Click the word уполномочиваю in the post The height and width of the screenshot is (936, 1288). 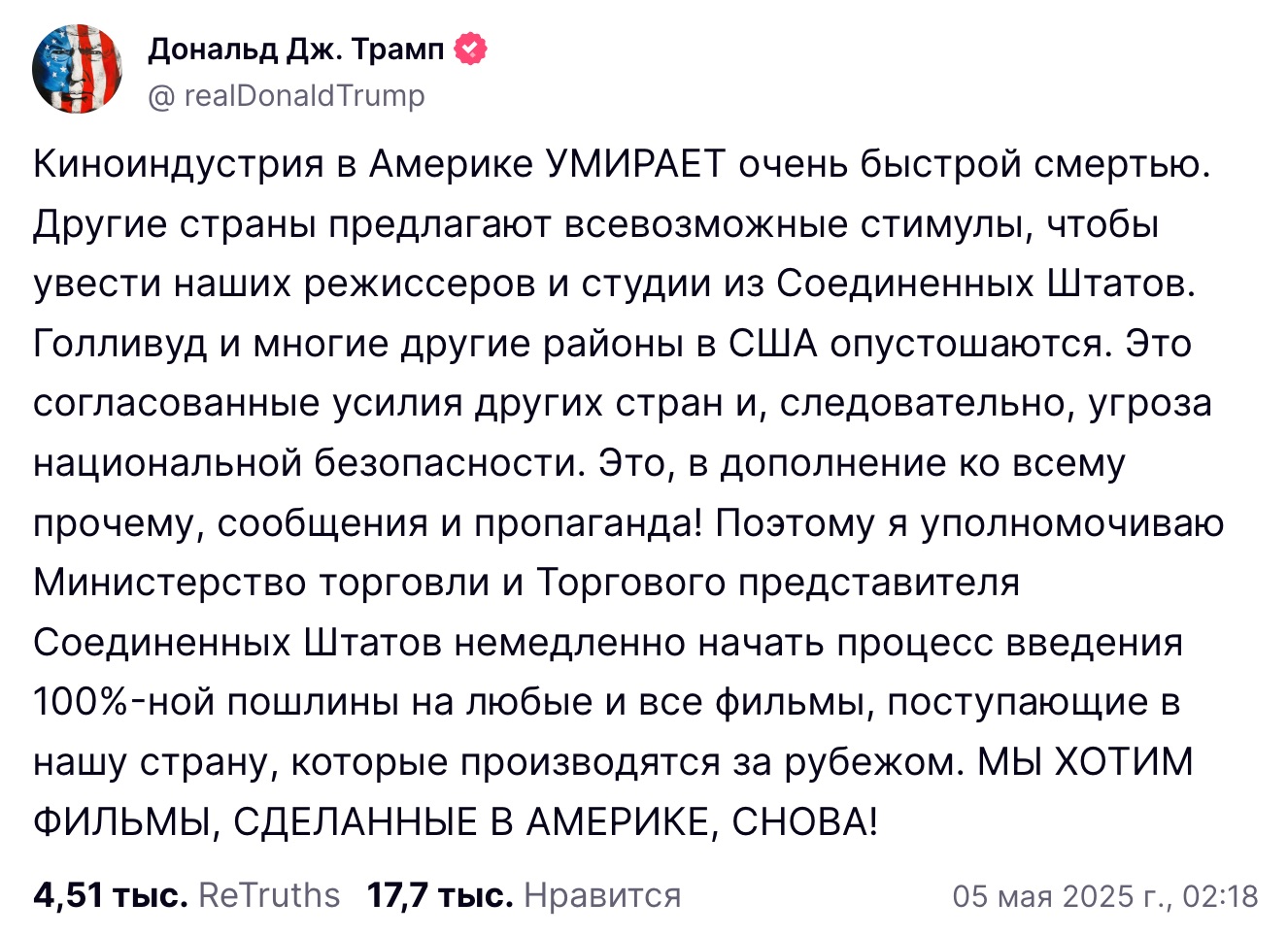click(x=1071, y=523)
